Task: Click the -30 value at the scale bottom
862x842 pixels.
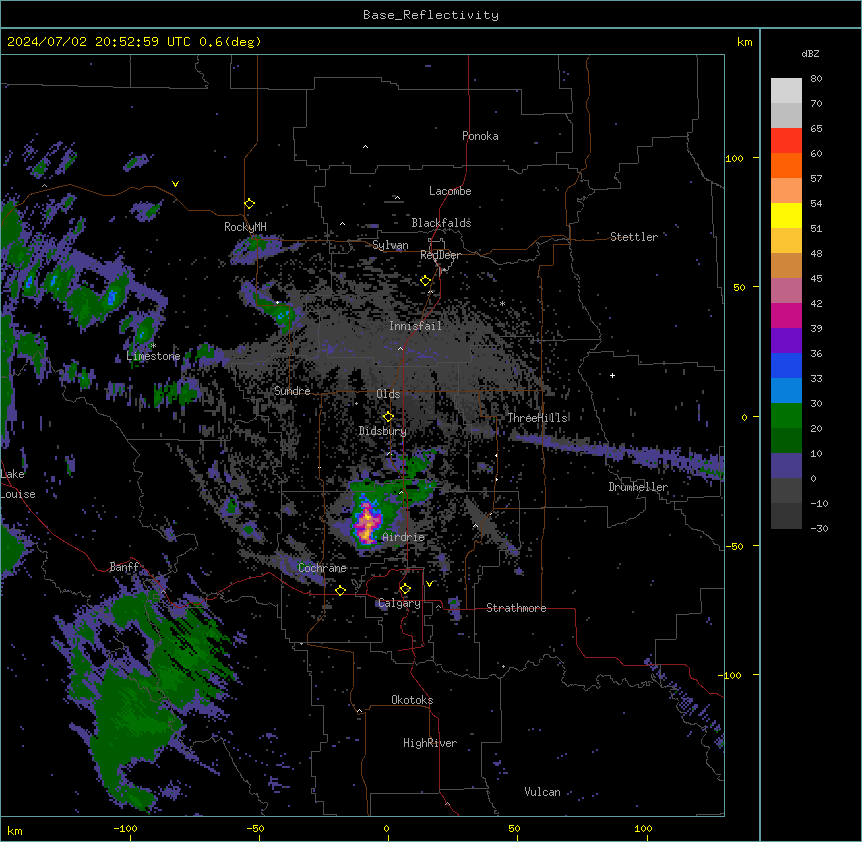Action: [x=819, y=528]
